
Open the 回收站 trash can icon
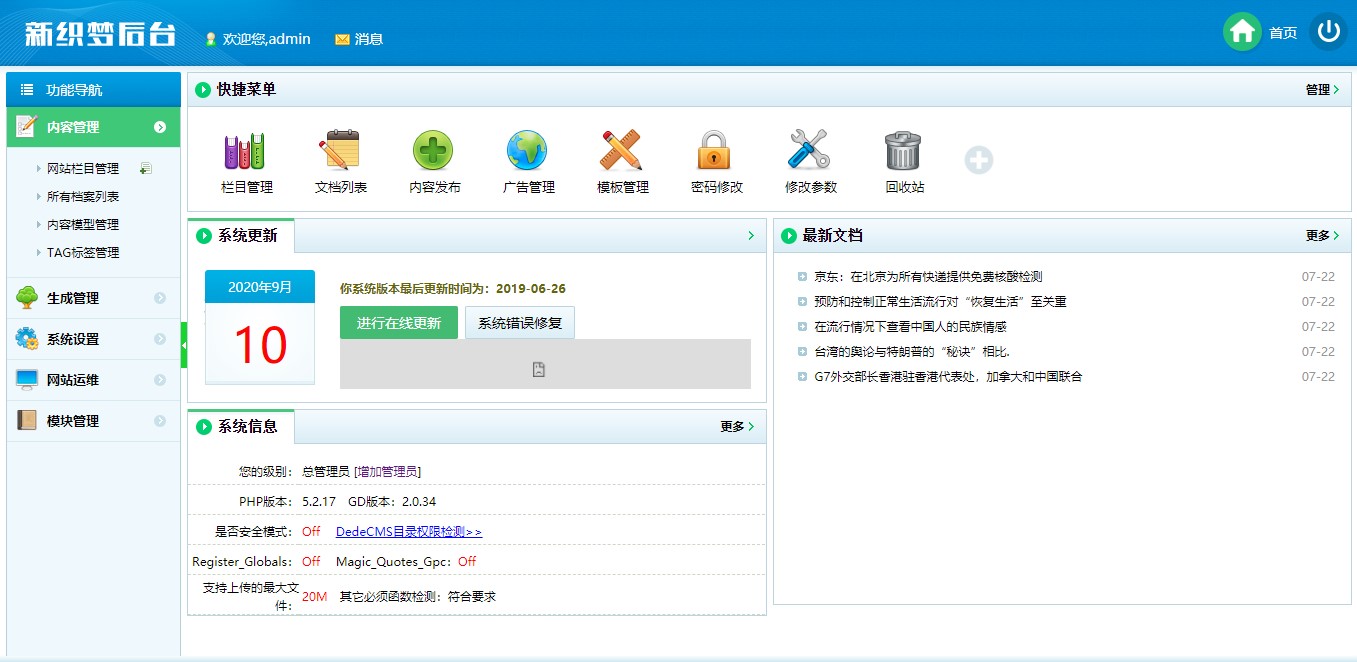[903, 151]
